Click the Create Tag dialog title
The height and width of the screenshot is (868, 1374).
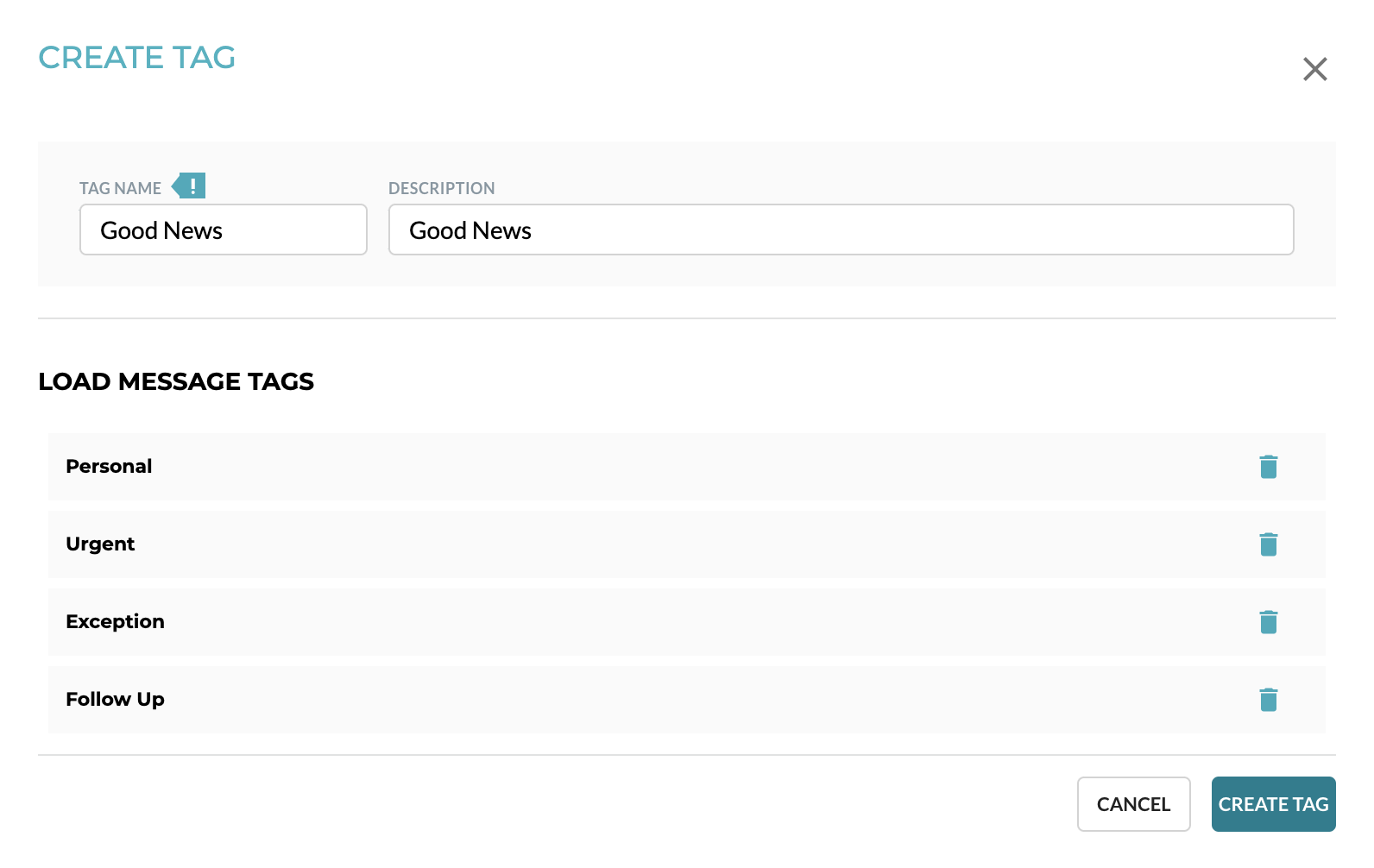tap(137, 58)
